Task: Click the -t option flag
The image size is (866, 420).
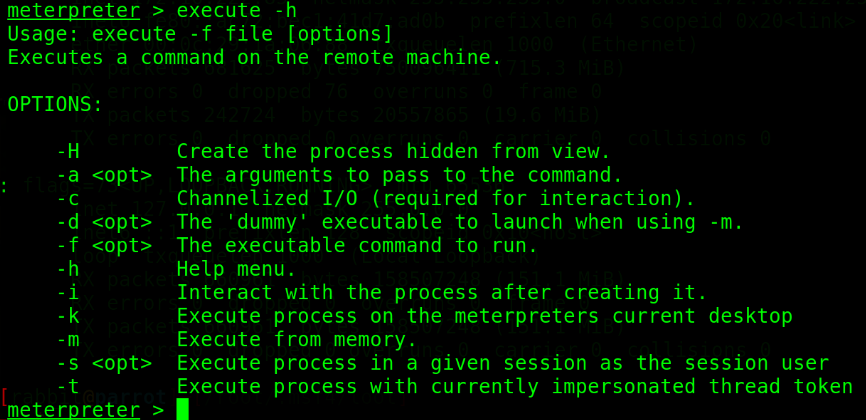Action: tap(67, 386)
